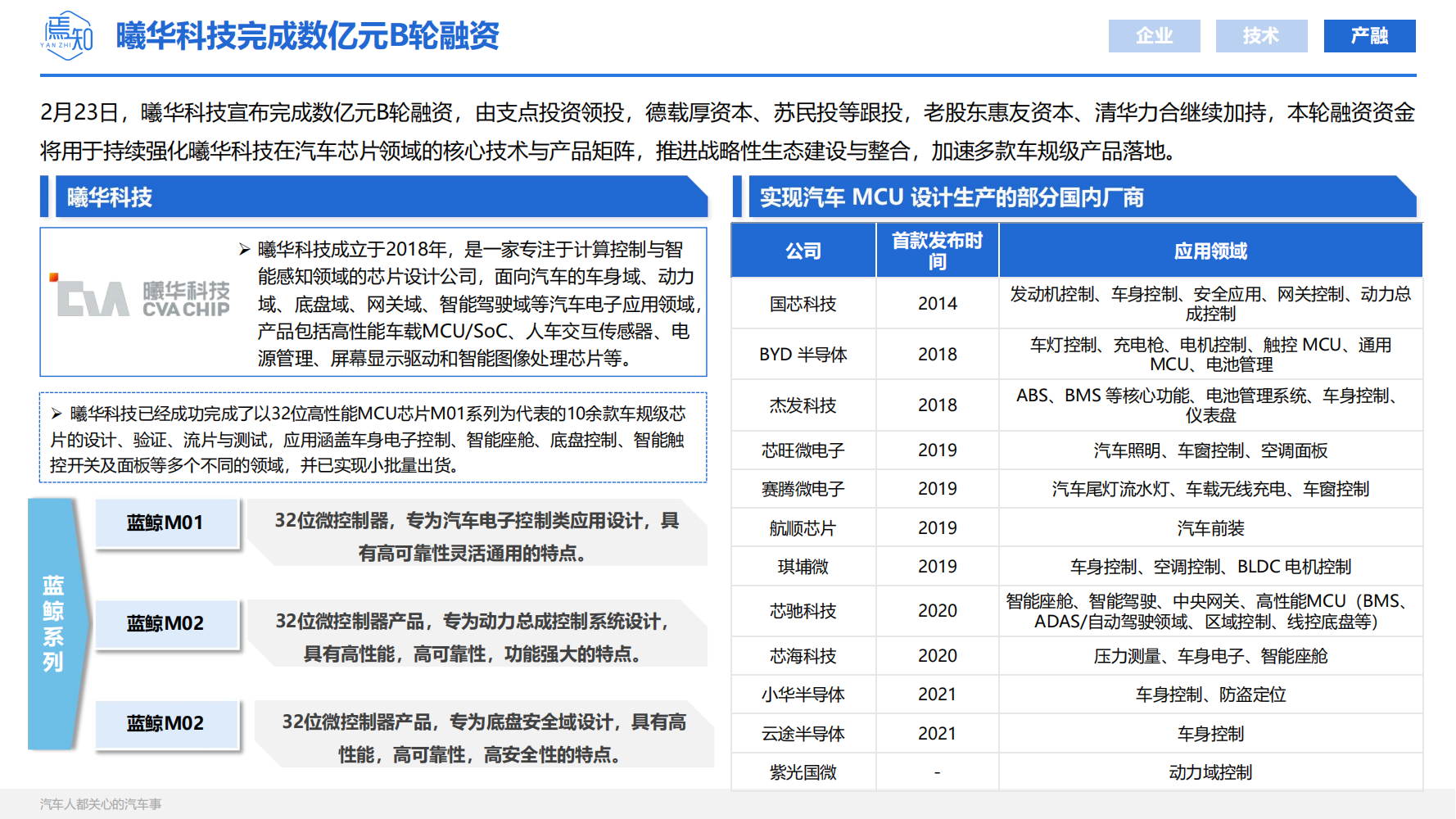Click the 芯旺微电子 table cell
The width and height of the screenshot is (1456, 819).
pyautogui.click(x=803, y=450)
